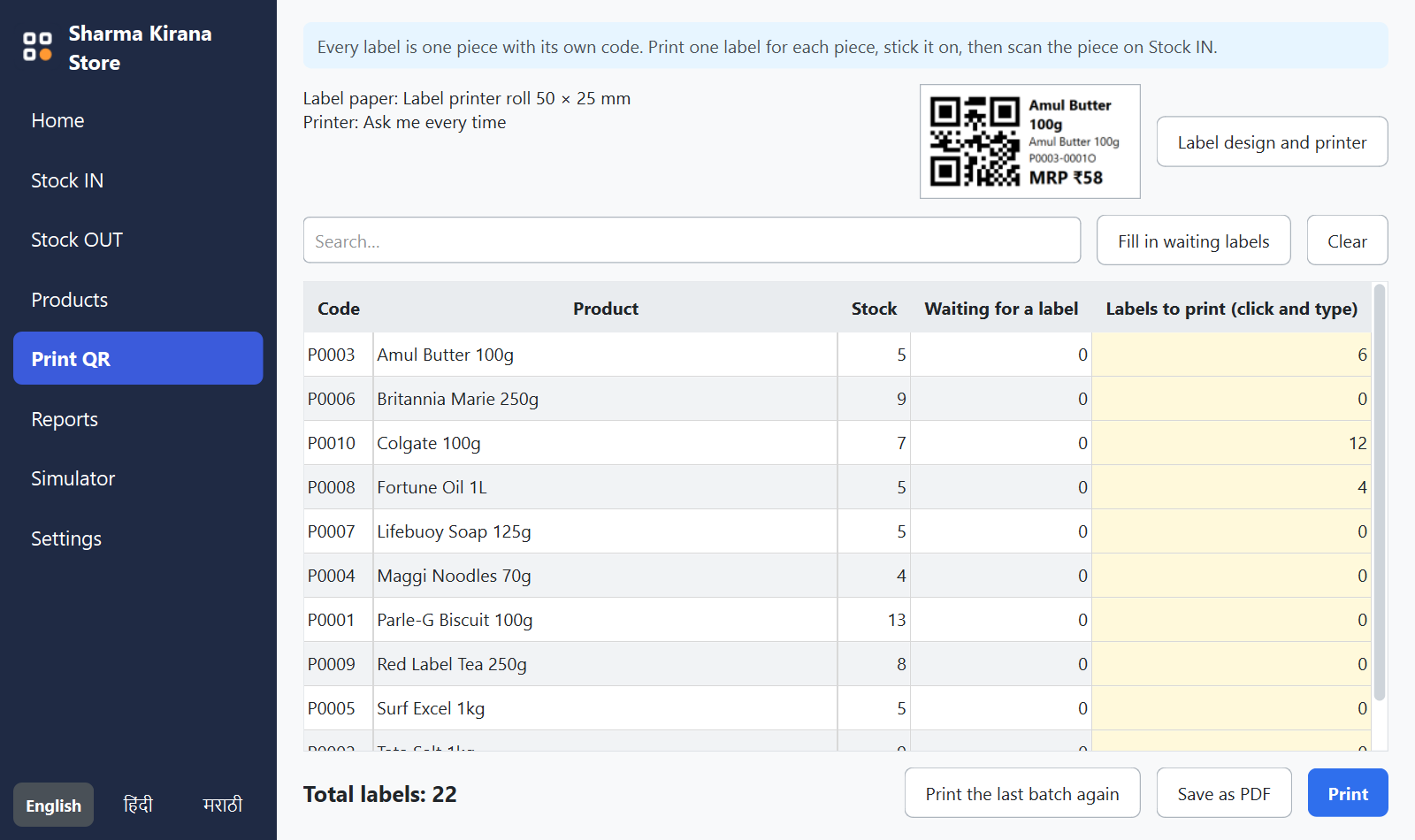Viewport: 1415px width, 840px height.
Task: Edit labels to print for Parle-G Biscuit 100g
Action: pyautogui.click(x=1231, y=620)
